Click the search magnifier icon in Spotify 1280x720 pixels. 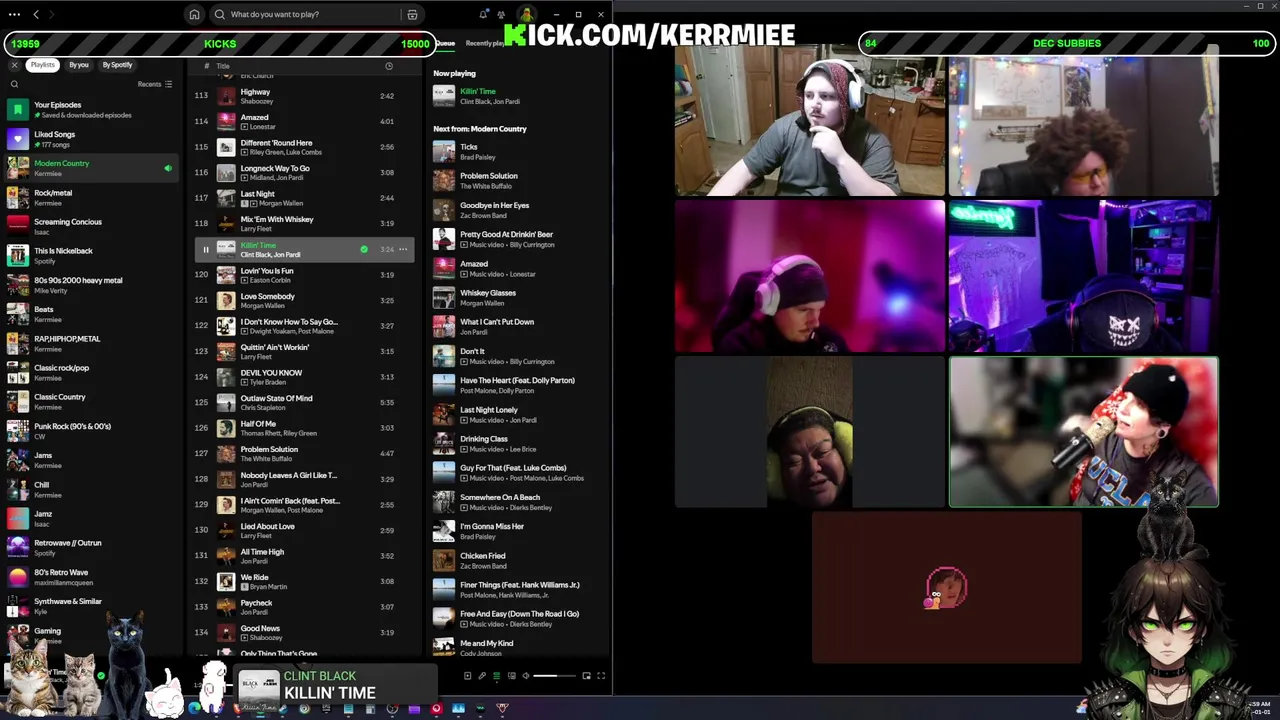click(220, 15)
